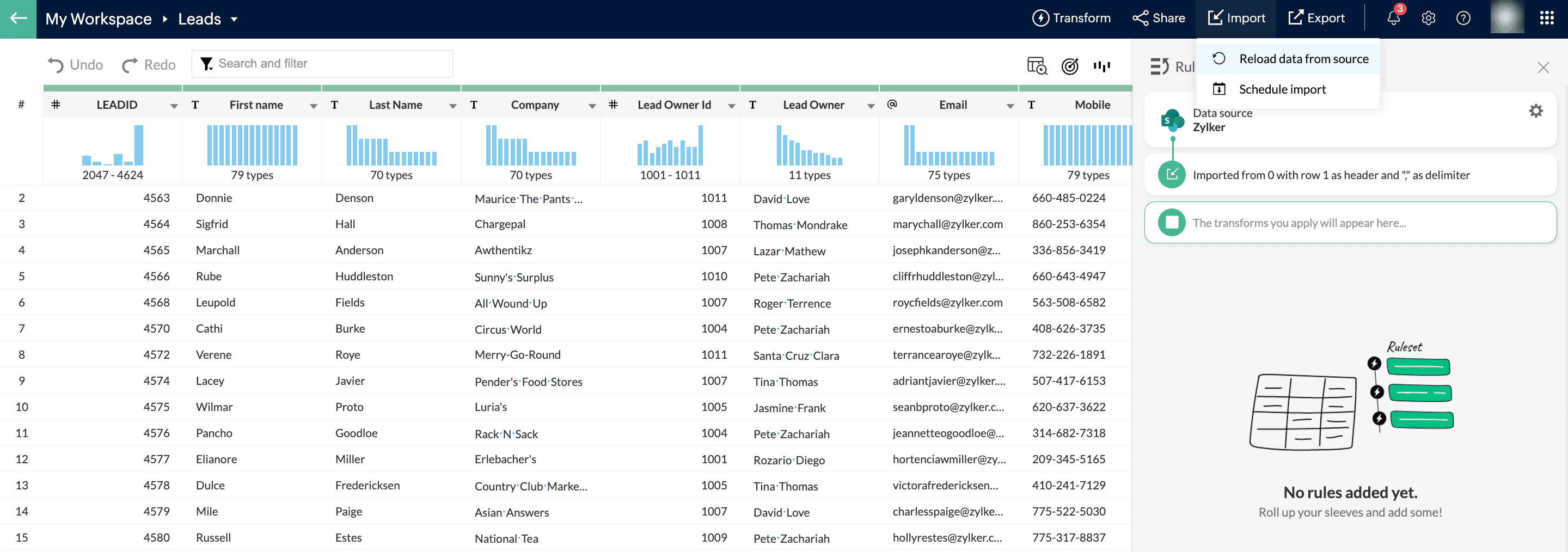The image size is (1568, 552).
Task: Open the Export menu
Action: pyautogui.click(x=1316, y=19)
